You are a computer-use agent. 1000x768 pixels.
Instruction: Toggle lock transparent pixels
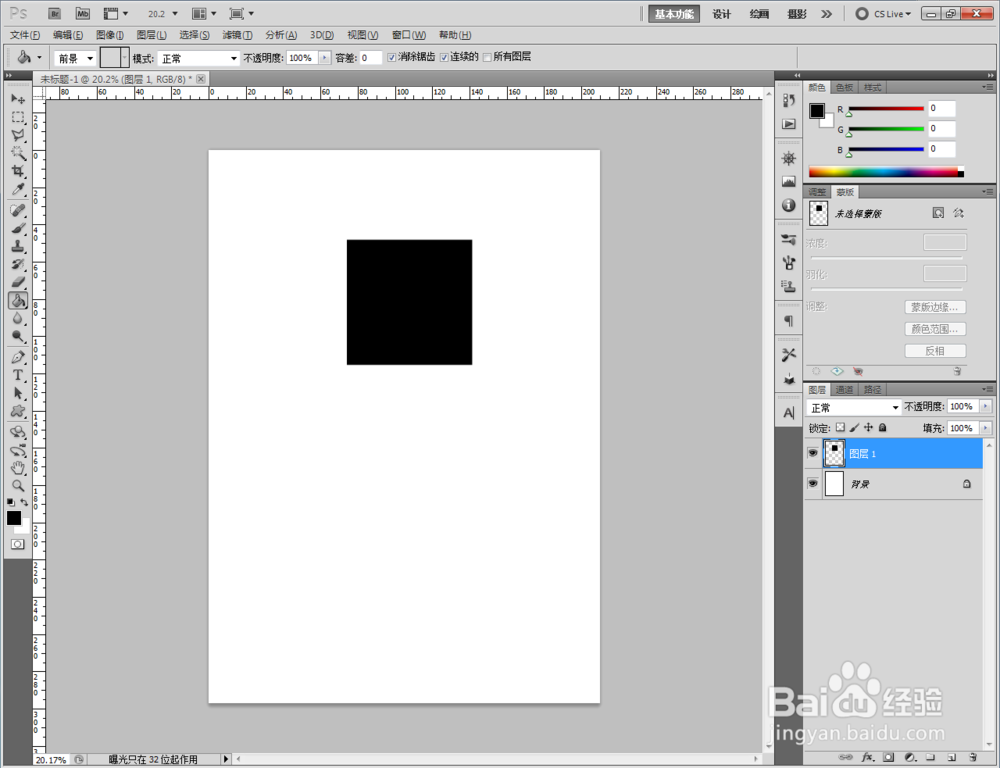[x=841, y=427]
